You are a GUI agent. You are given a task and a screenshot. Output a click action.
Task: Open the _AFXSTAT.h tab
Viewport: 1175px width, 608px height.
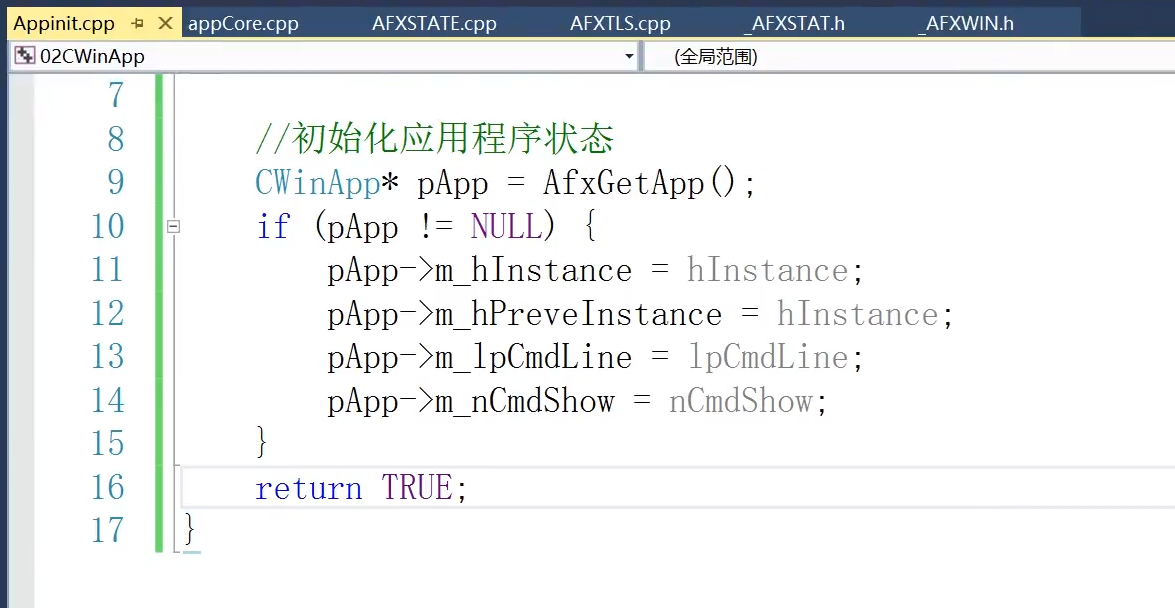(x=794, y=23)
